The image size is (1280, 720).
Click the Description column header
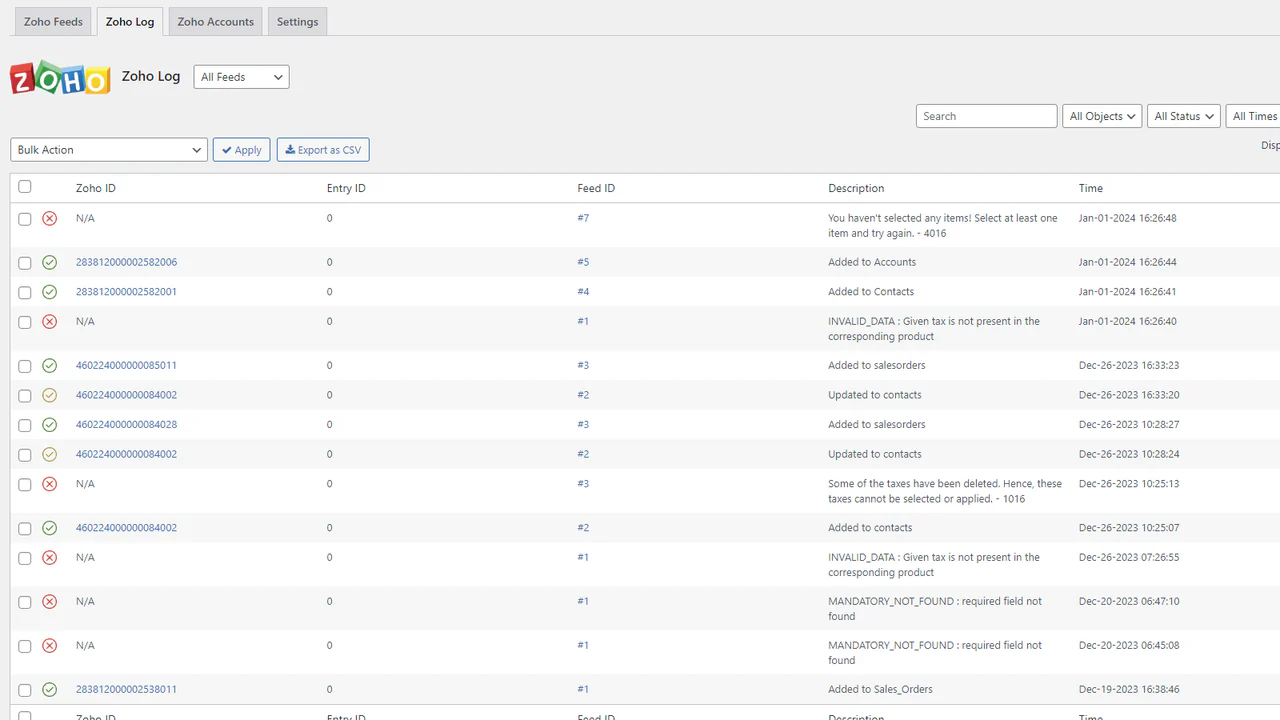click(x=856, y=188)
